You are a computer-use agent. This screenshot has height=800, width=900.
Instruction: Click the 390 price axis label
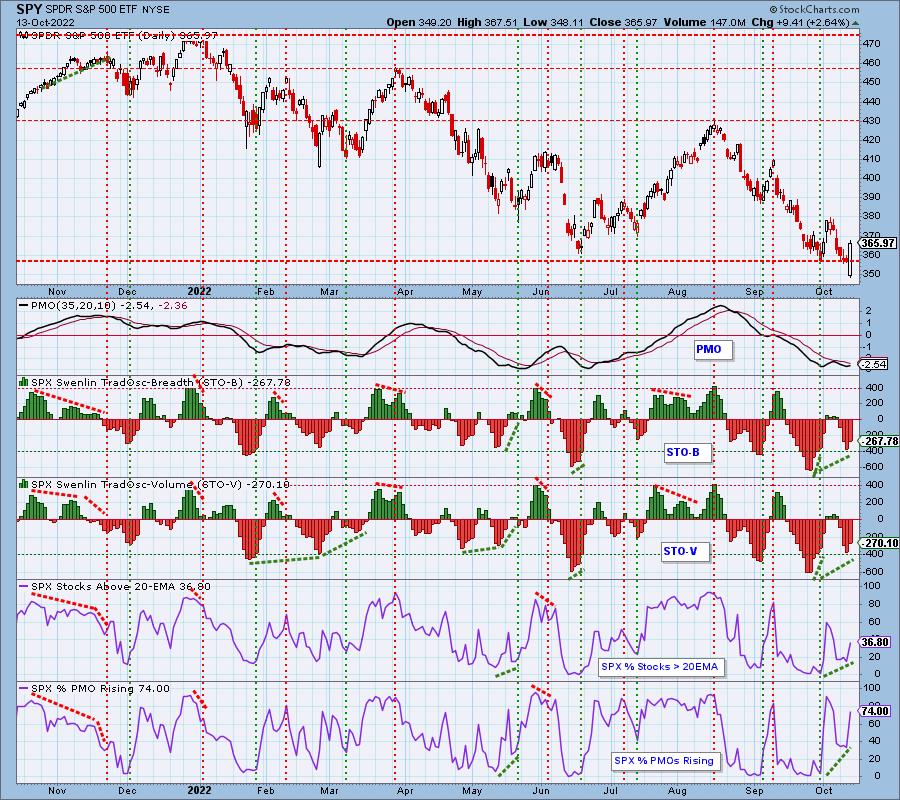(x=871, y=197)
